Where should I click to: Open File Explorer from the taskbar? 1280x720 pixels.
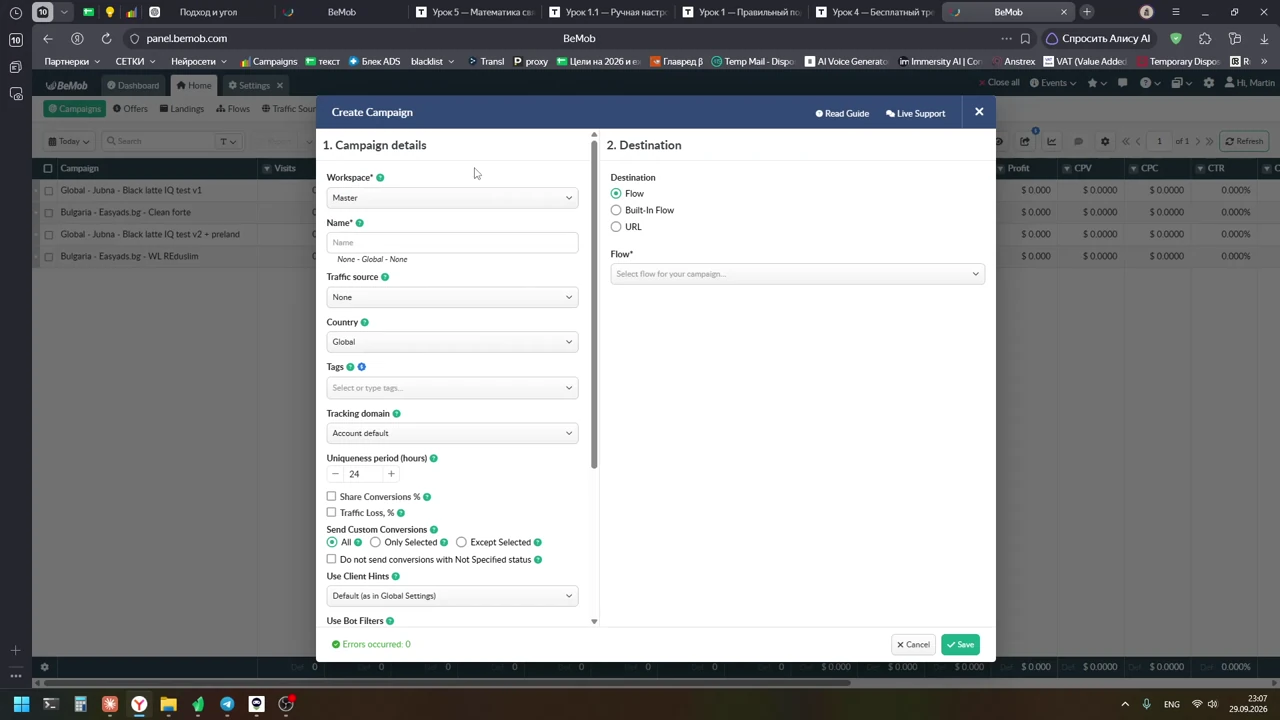168,704
